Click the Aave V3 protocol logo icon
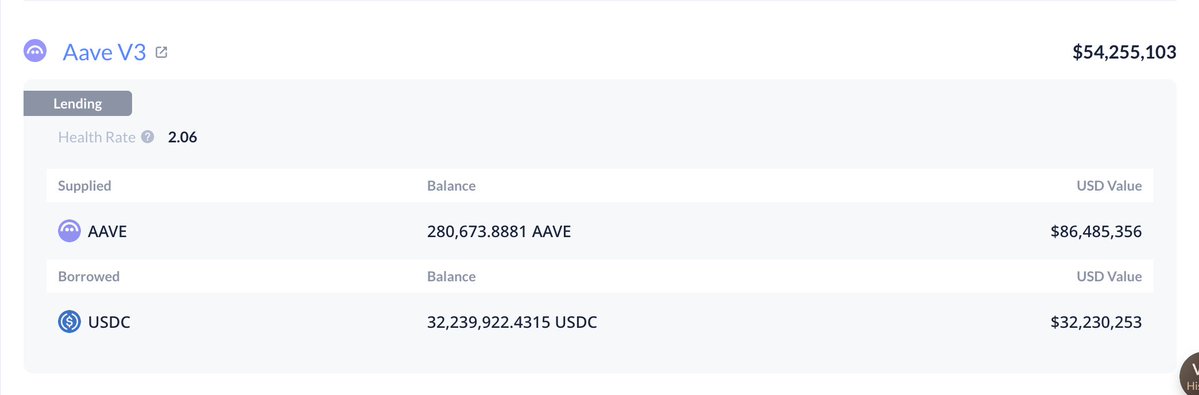The image size is (1199, 395). tap(35, 51)
